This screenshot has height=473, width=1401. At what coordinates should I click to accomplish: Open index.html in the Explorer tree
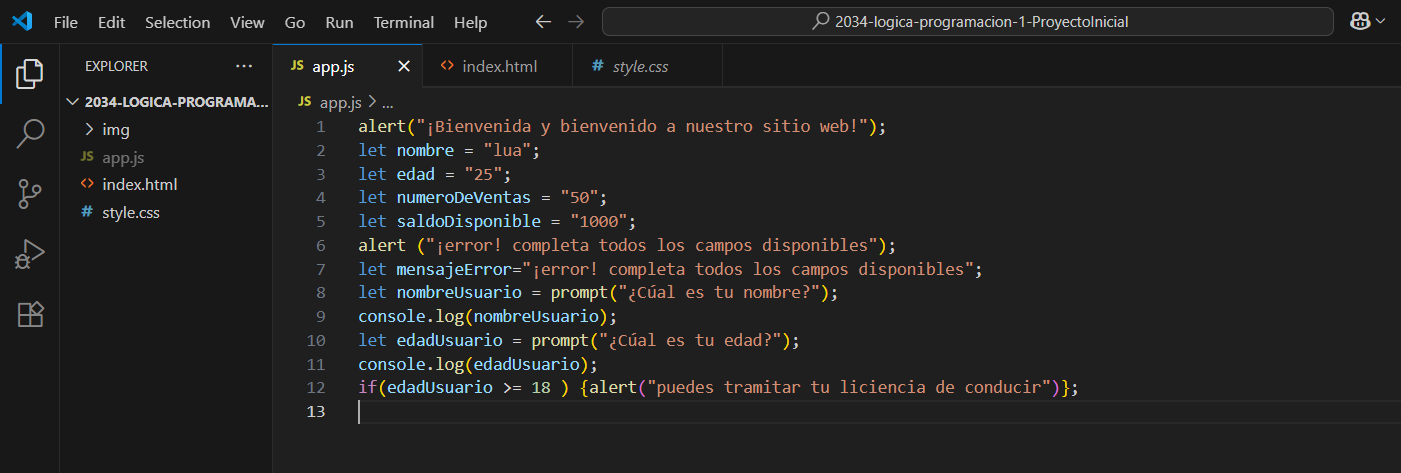(x=166, y=184)
